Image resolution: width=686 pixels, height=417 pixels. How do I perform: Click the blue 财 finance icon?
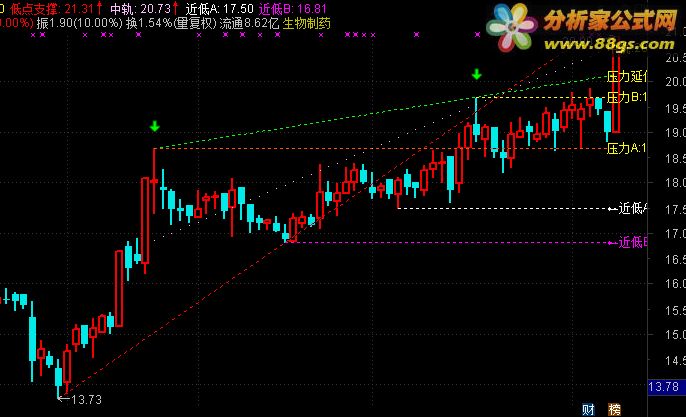pos(588,410)
